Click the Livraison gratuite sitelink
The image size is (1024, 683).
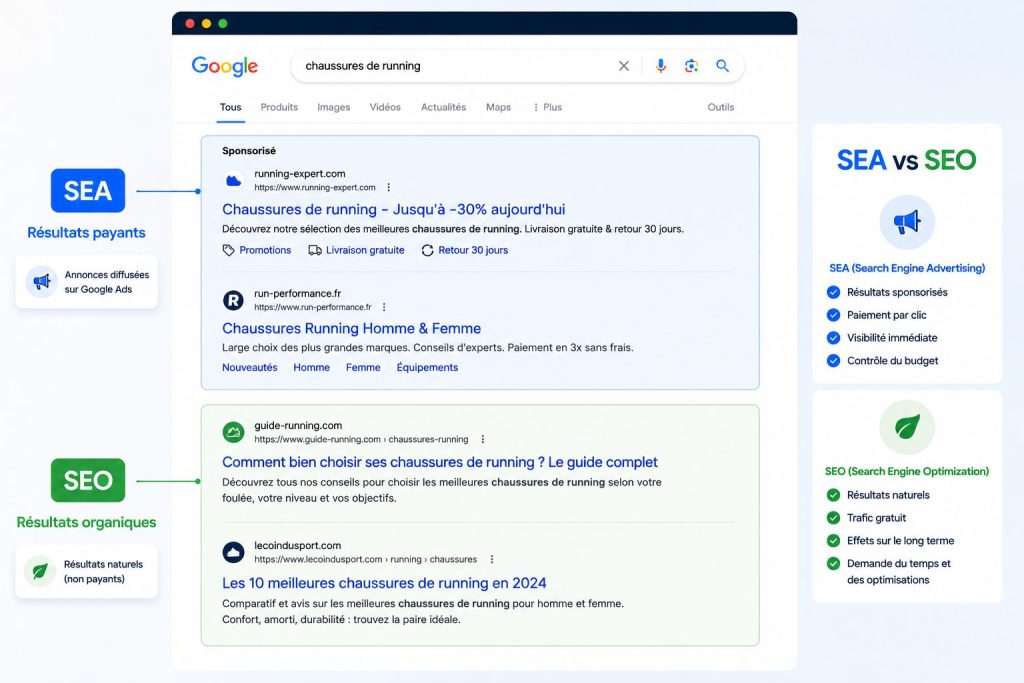click(x=365, y=250)
